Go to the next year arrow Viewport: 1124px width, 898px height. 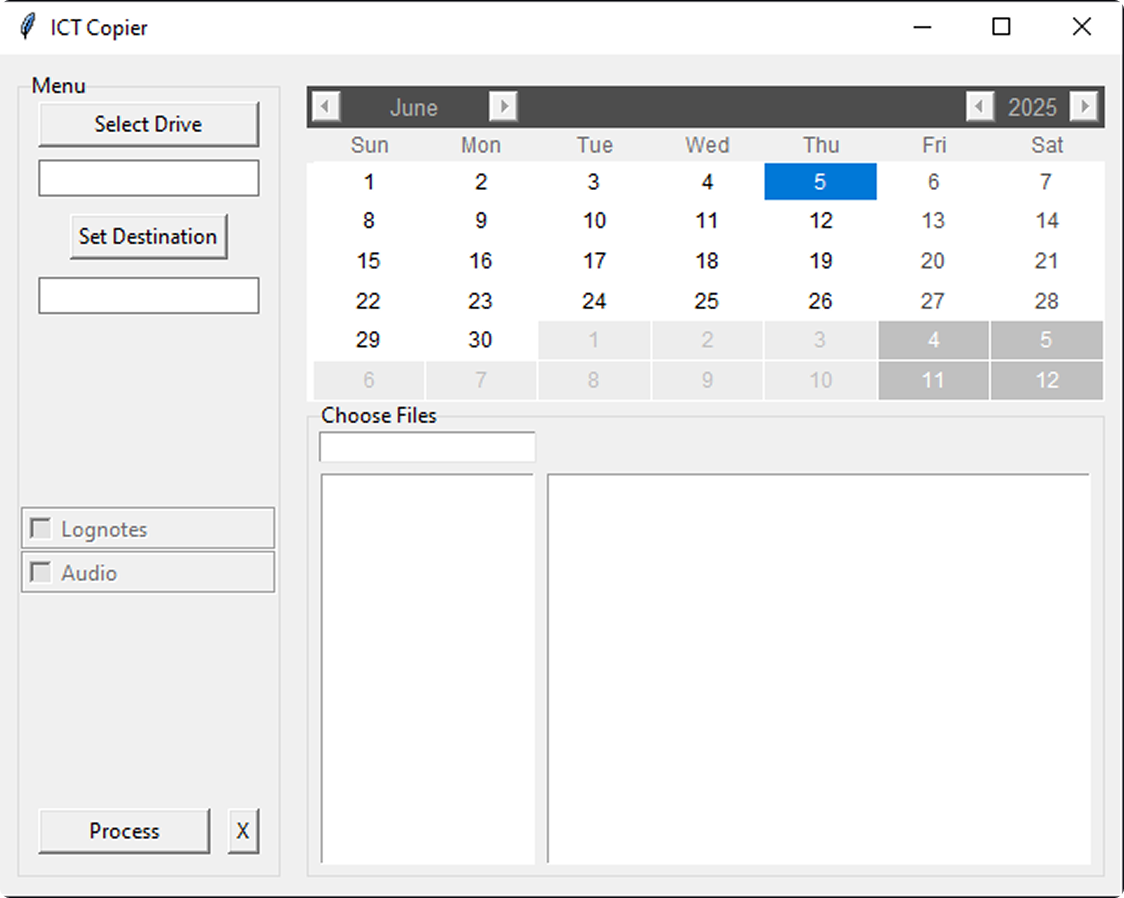point(1084,107)
